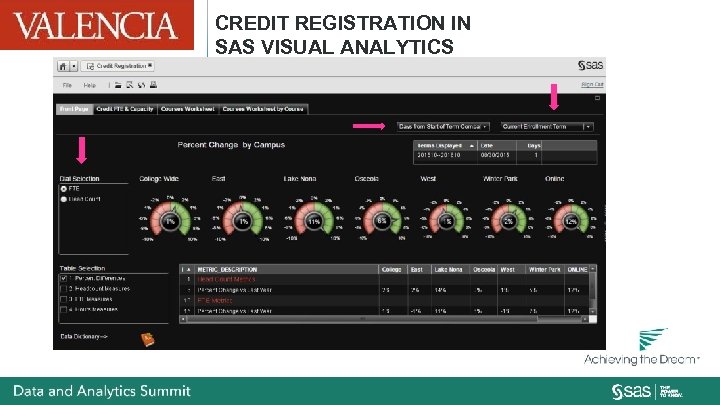
Task: Click the table scroll up arrow
Action: coord(593,268)
